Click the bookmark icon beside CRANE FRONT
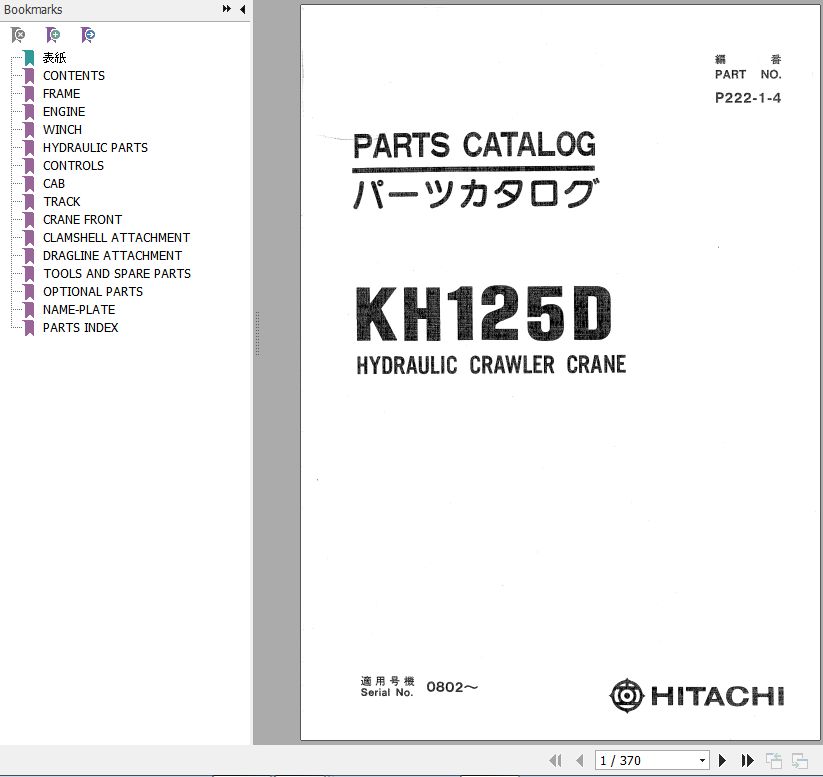Image resolution: width=823 pixels, height=777 pixels. coord(29,219)
